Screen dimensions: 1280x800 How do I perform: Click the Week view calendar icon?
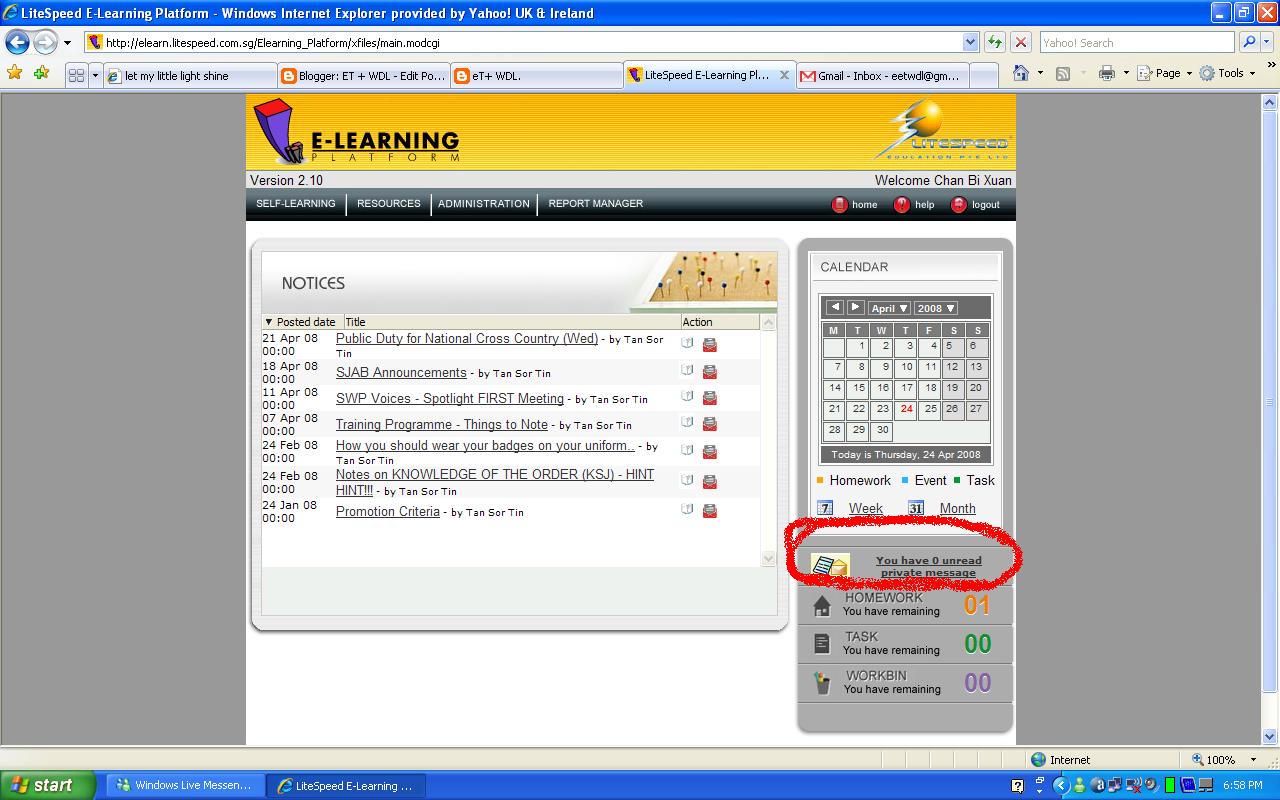pyautogui.click(x=825, y=508)
